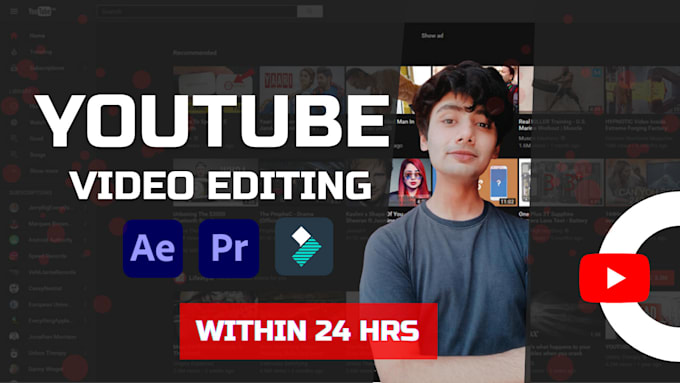Click the 'VIDEO EDITING' headline text
The height and width of the screenshot is (383, 680).
tap(220, 186)
